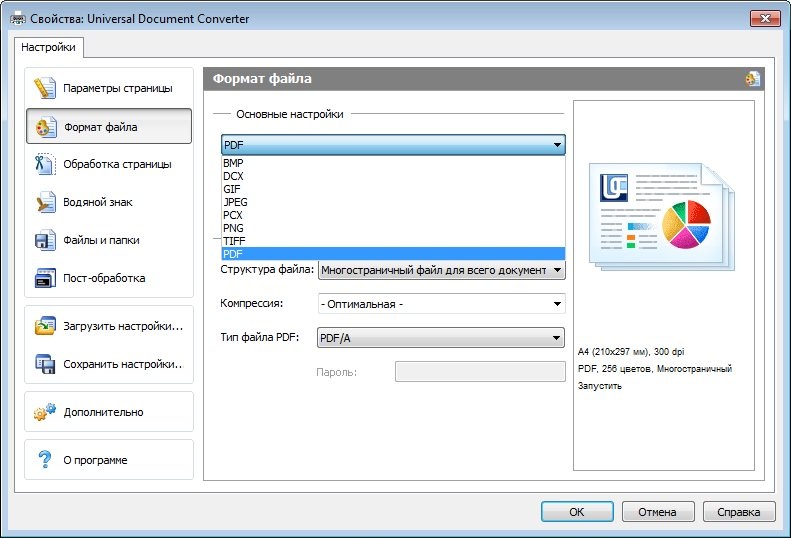Click the save icon for Сохранить настройки

45,364
